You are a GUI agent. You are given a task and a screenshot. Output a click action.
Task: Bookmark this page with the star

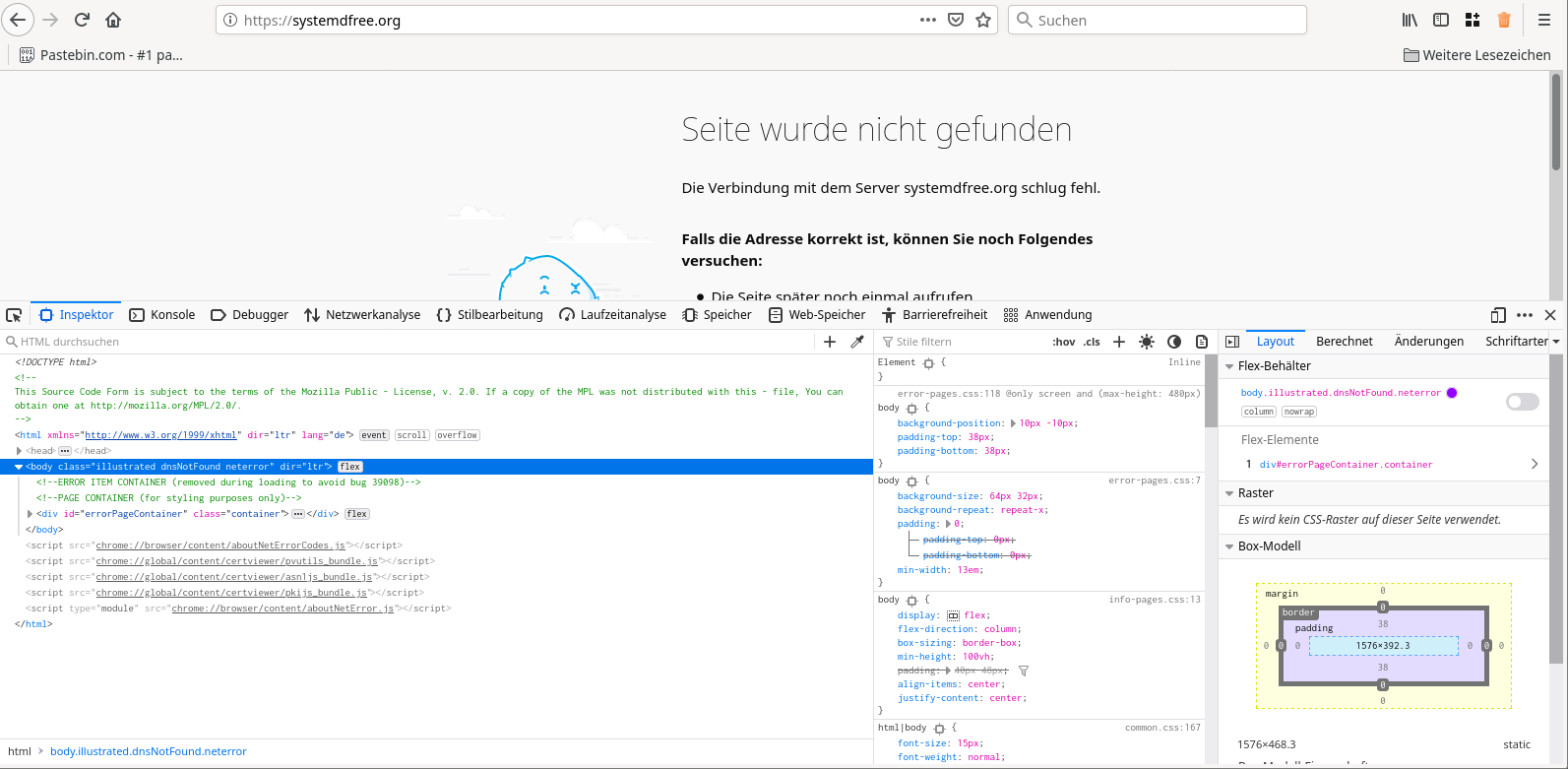coord(982,20)
